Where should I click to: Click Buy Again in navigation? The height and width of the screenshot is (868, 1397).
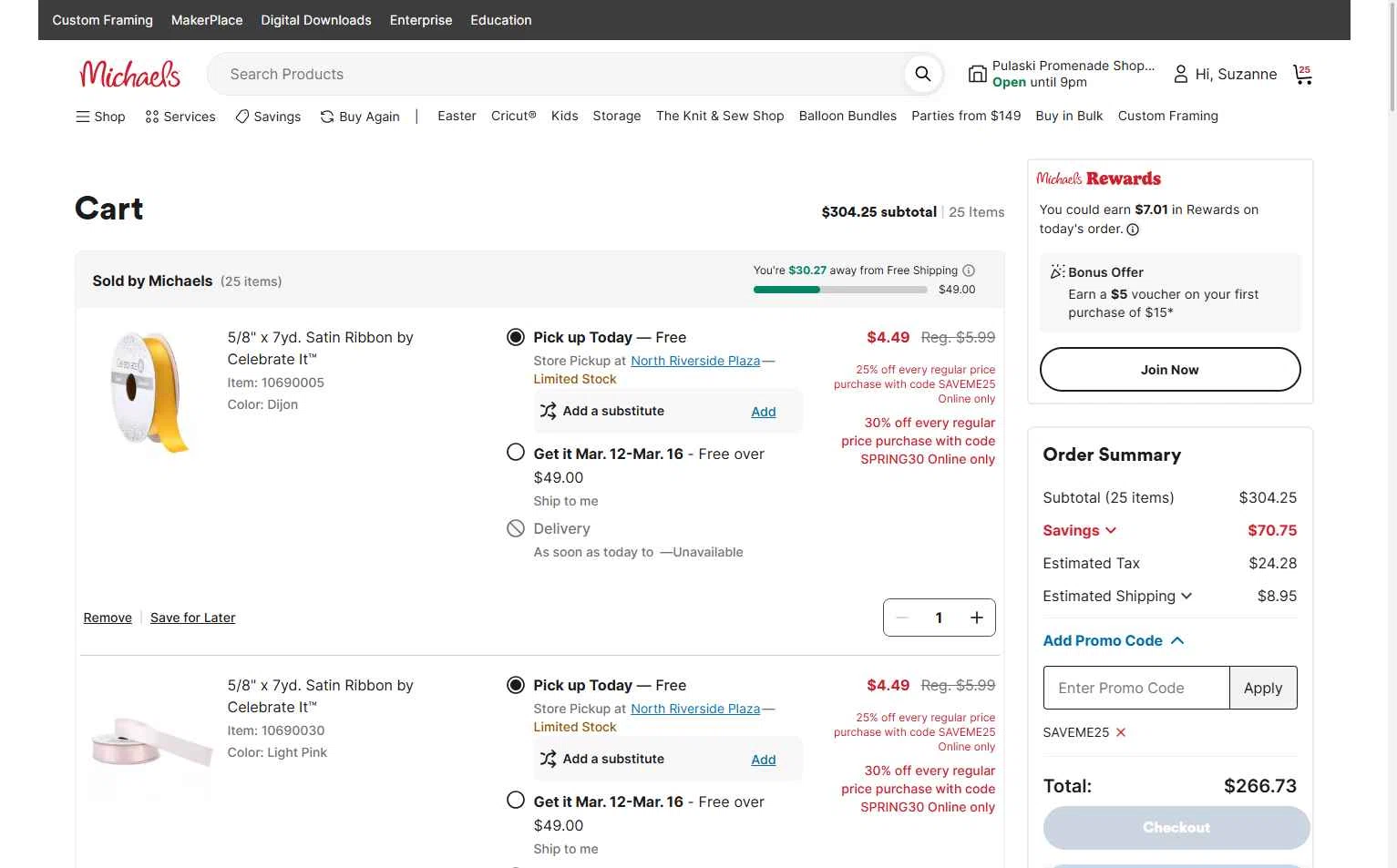coord(360,117)
